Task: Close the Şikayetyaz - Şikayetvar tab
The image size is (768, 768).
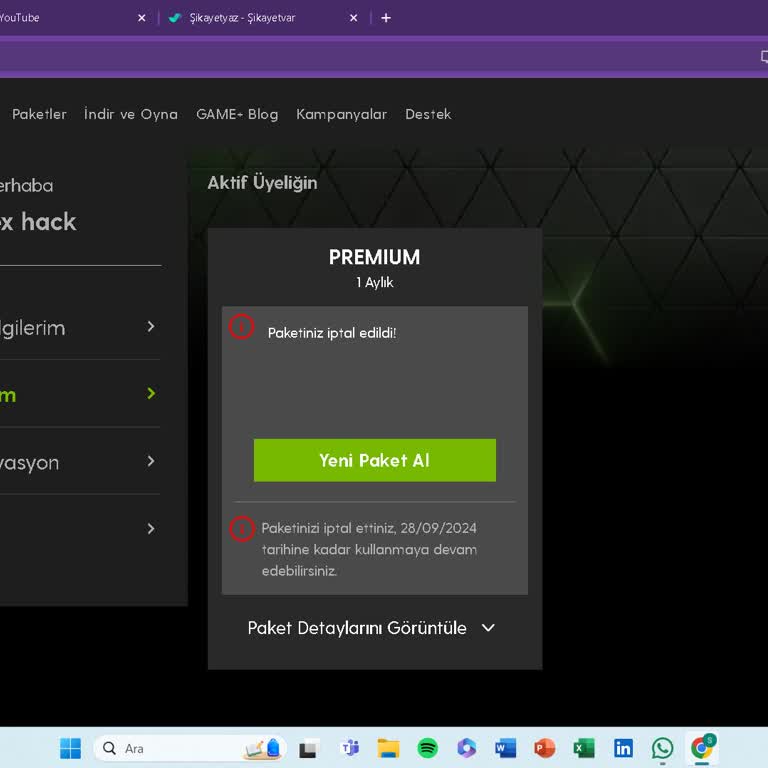Action: click(353, 18)
